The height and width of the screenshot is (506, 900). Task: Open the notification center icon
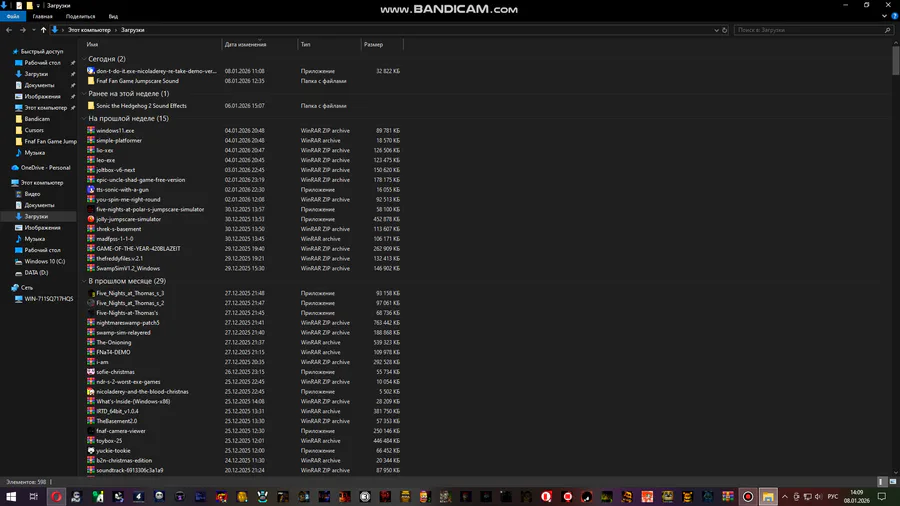tap(882, 497)
